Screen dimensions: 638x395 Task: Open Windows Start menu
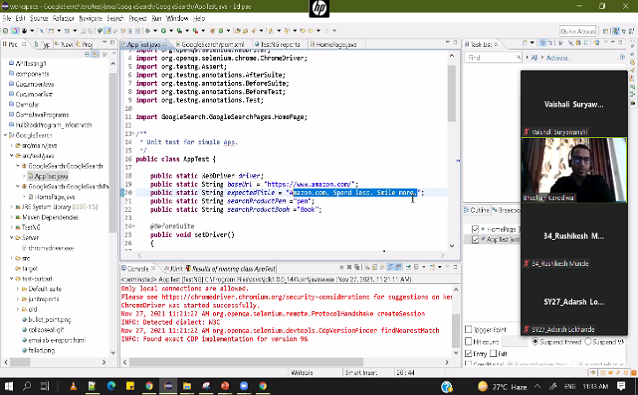pos(8,386)
